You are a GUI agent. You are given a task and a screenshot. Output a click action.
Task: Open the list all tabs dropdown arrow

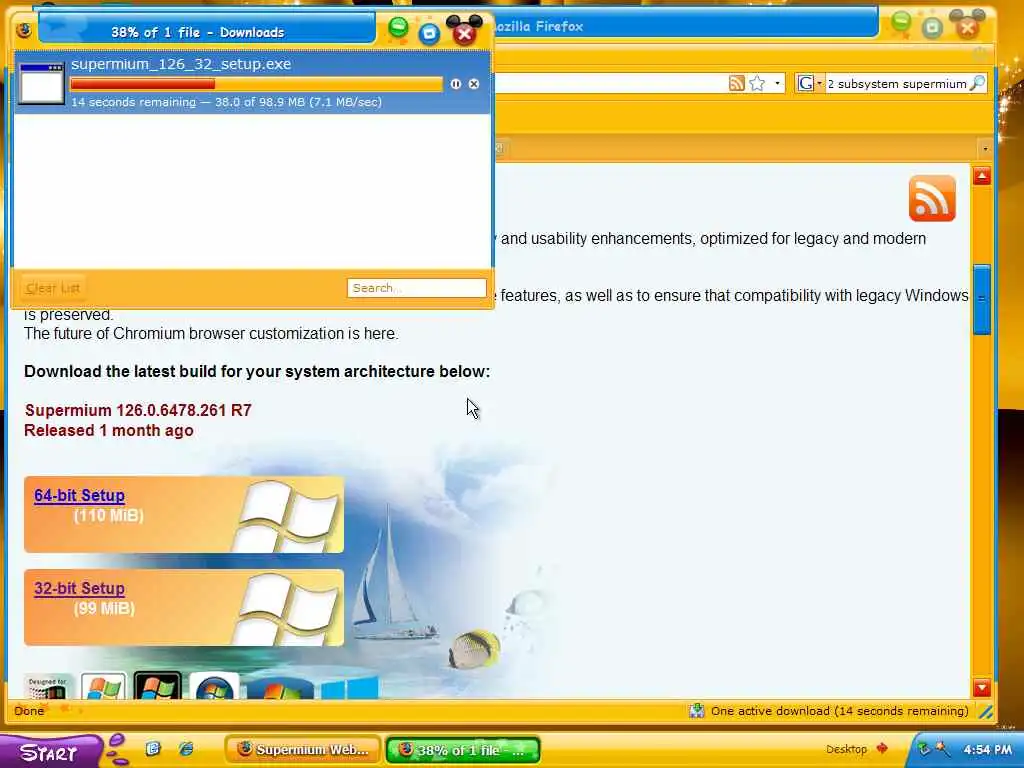(985, 149)
